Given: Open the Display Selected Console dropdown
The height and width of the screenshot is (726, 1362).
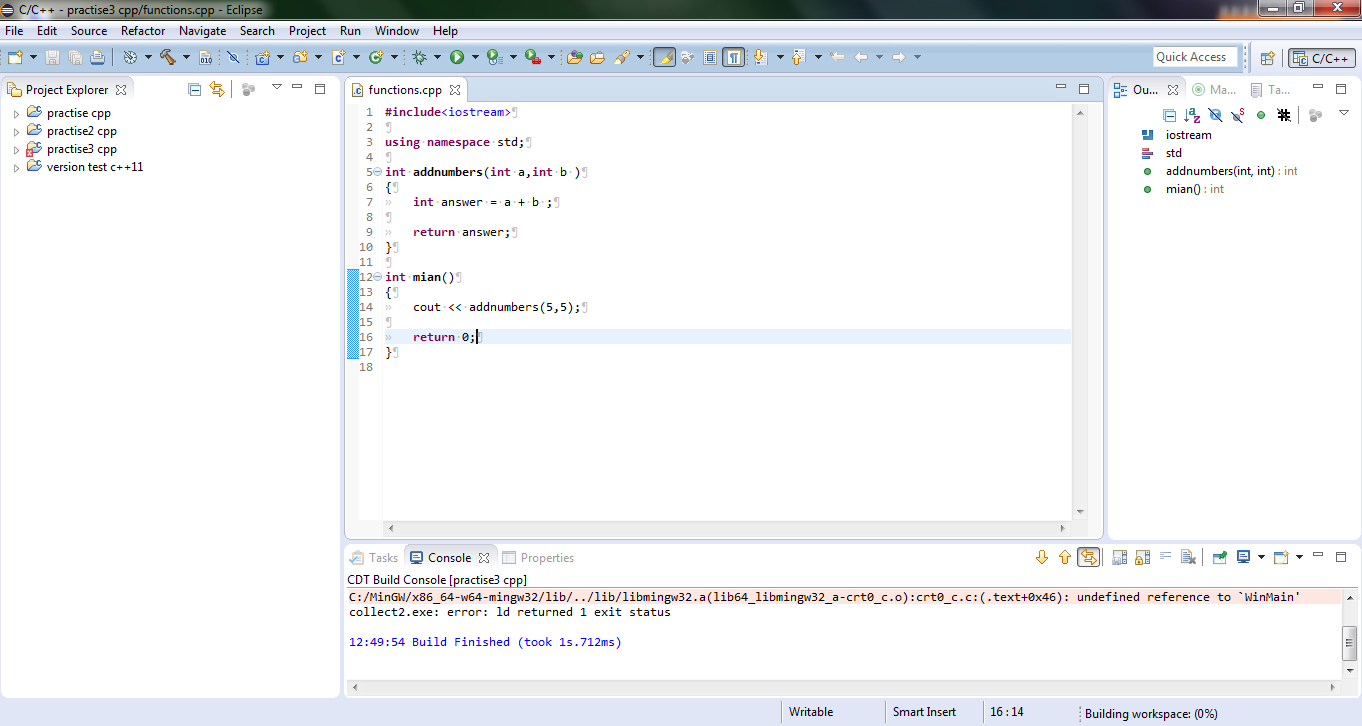Looking at the screenshot, I should (1261, 557).
